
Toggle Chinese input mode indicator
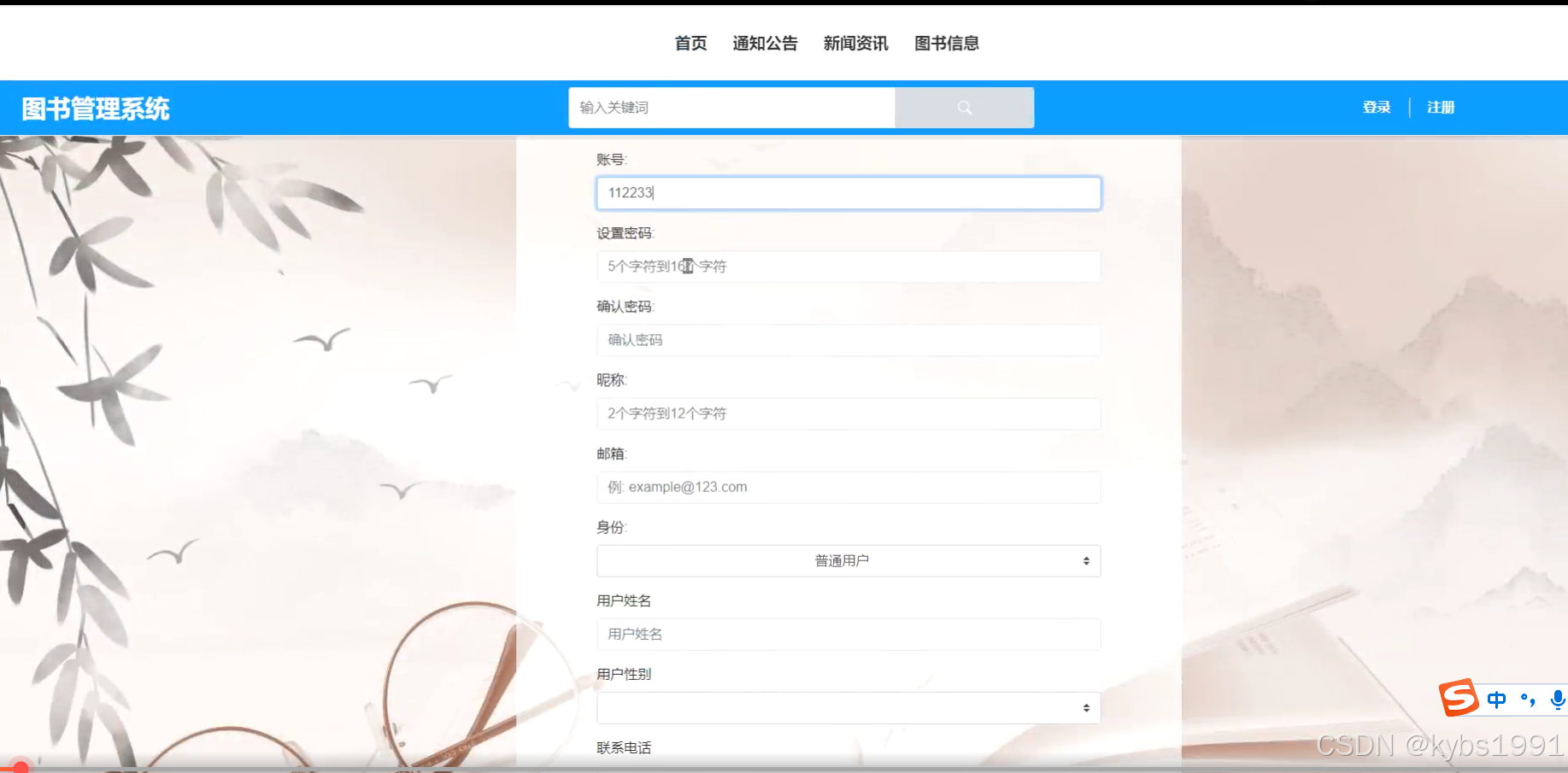(1496, 700)
